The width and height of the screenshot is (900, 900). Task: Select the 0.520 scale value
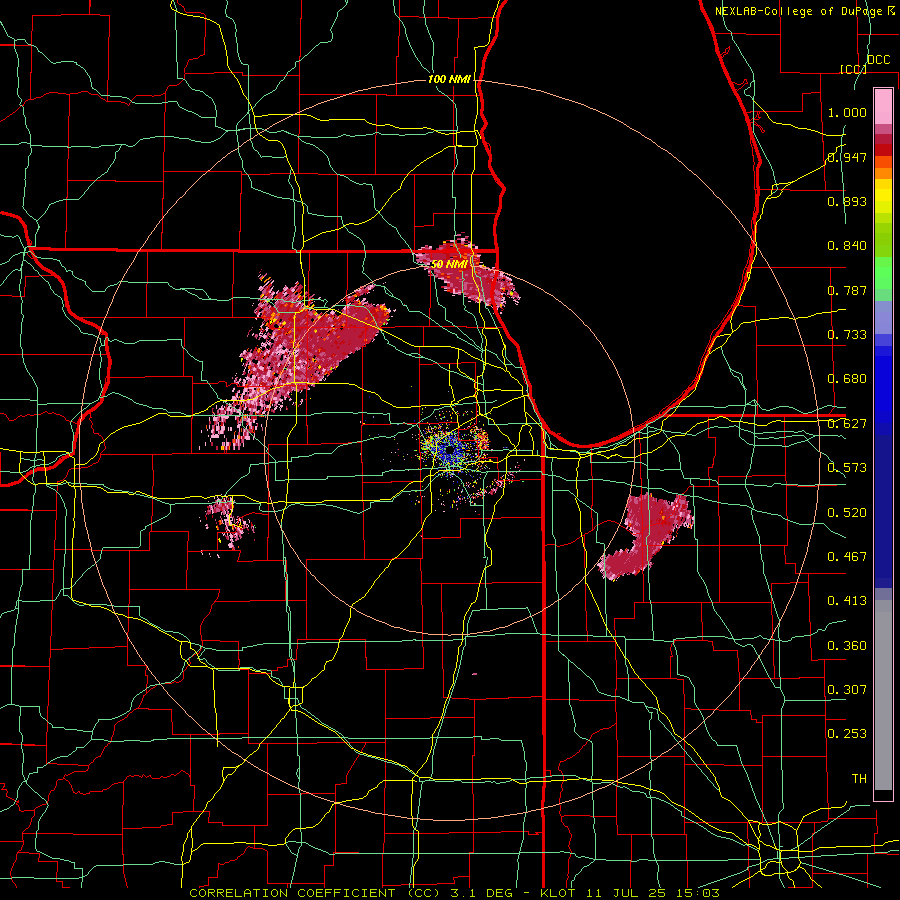pyautogui.click(x=847, y=513)
